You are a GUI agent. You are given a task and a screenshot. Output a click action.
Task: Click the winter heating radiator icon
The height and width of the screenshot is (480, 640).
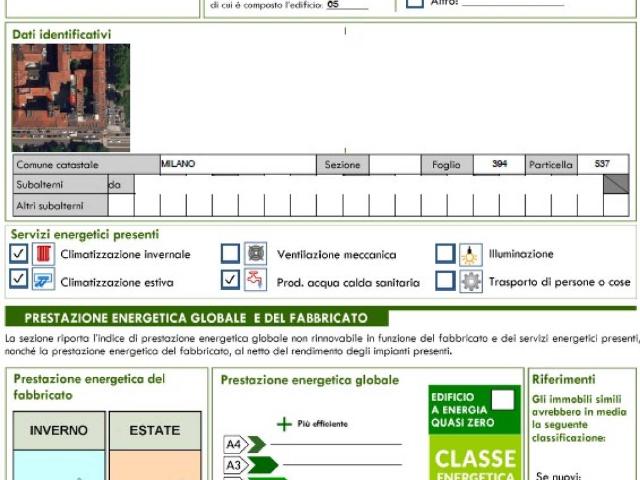point(43,254)
